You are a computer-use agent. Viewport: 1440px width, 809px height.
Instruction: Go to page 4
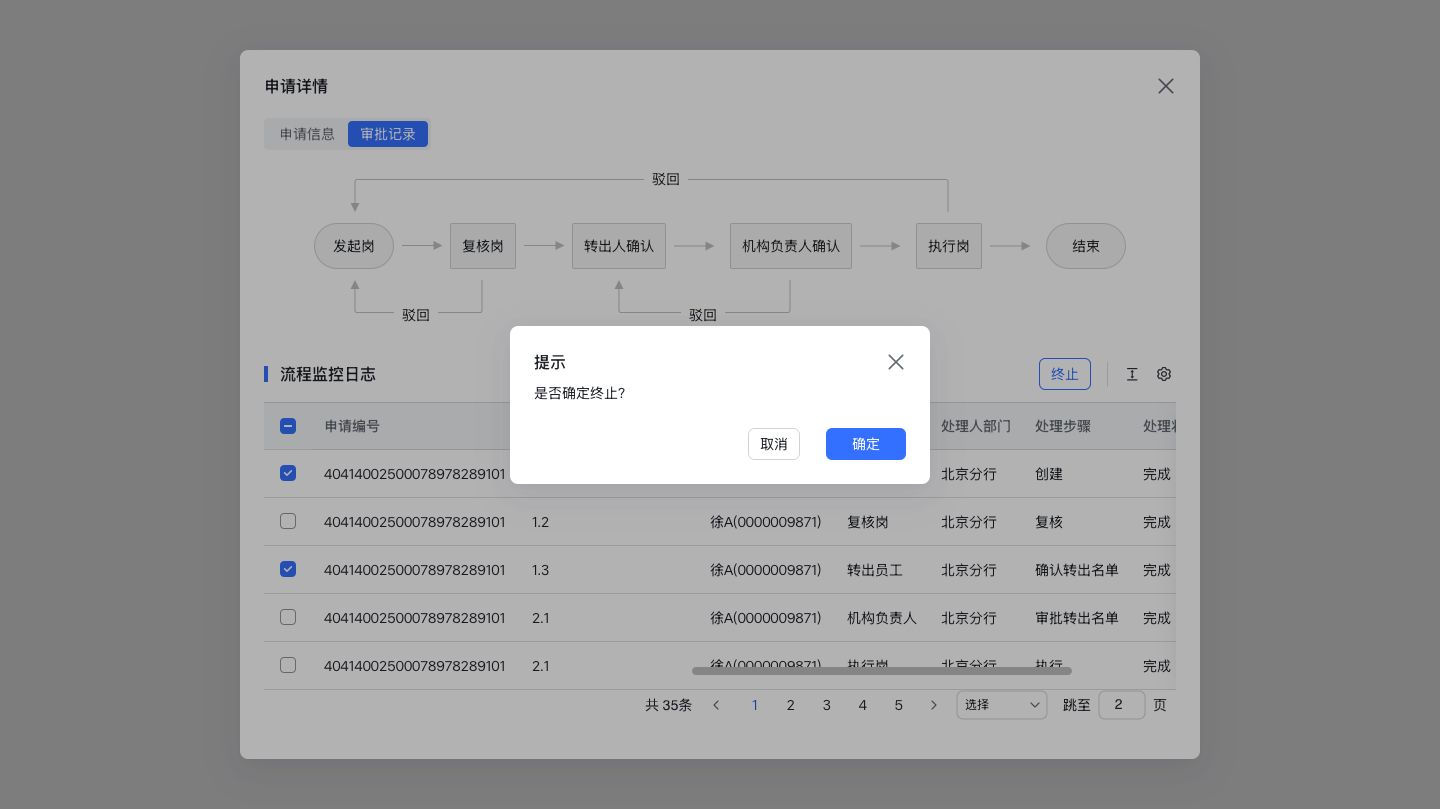[862, 705]
